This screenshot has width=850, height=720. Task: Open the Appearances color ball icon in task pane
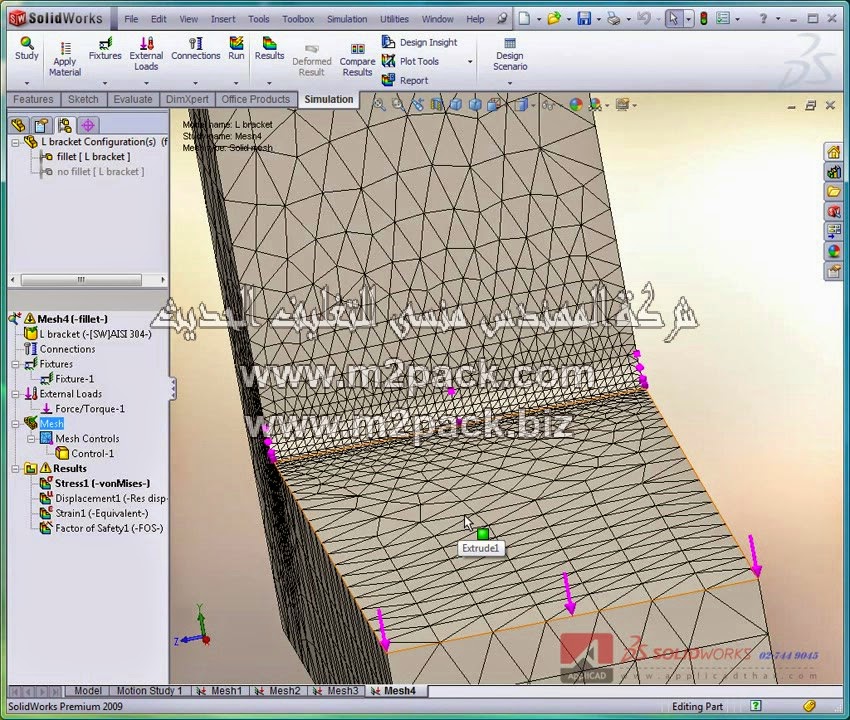[x=833, y=251]
